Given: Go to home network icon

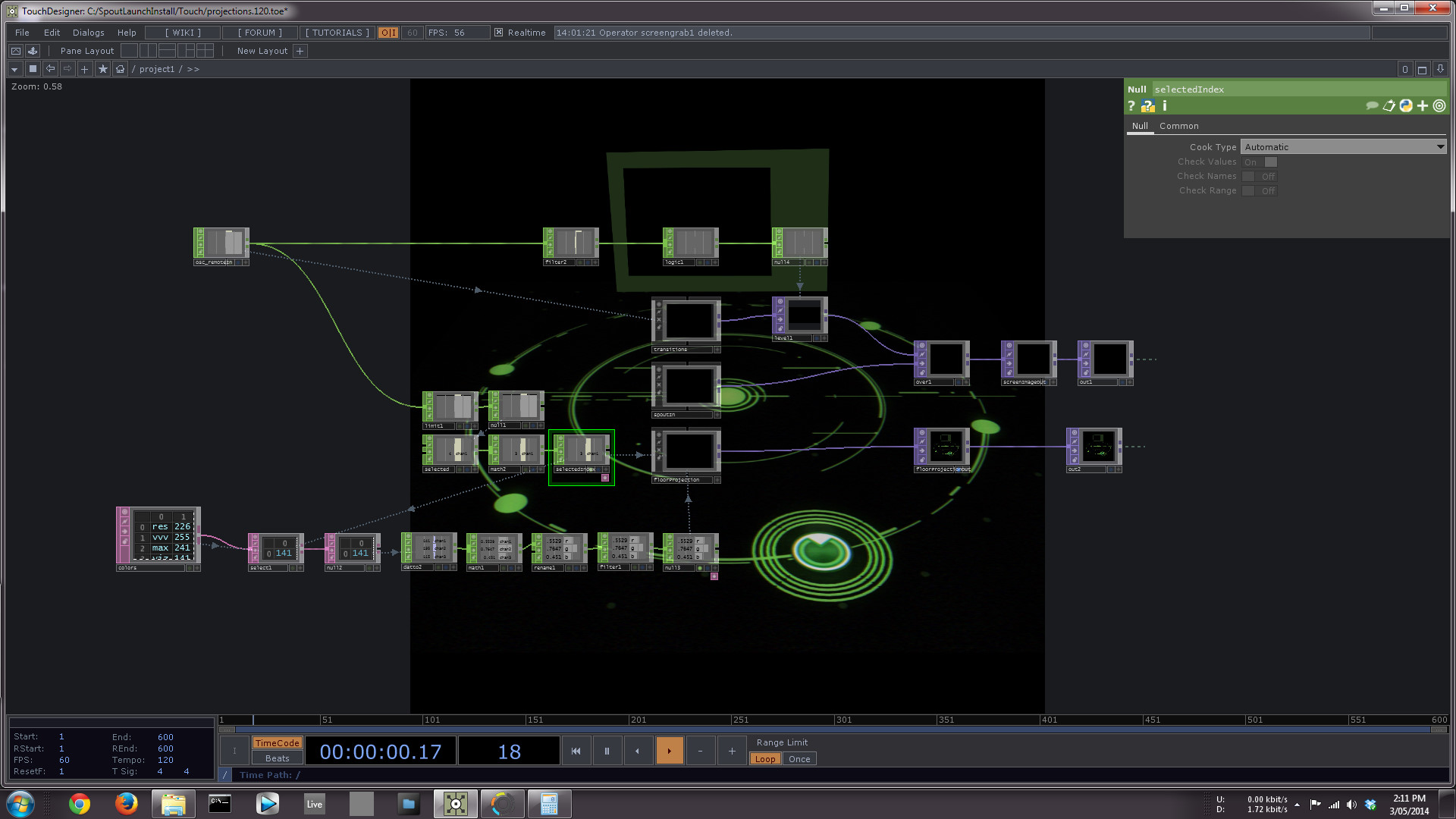Looking at the screenshot, I should pos(120,69).
